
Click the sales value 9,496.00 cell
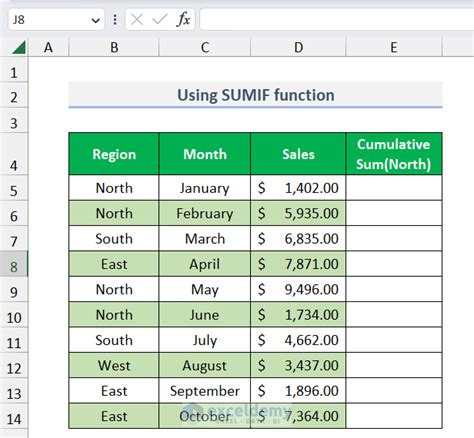tap(298, 289)
